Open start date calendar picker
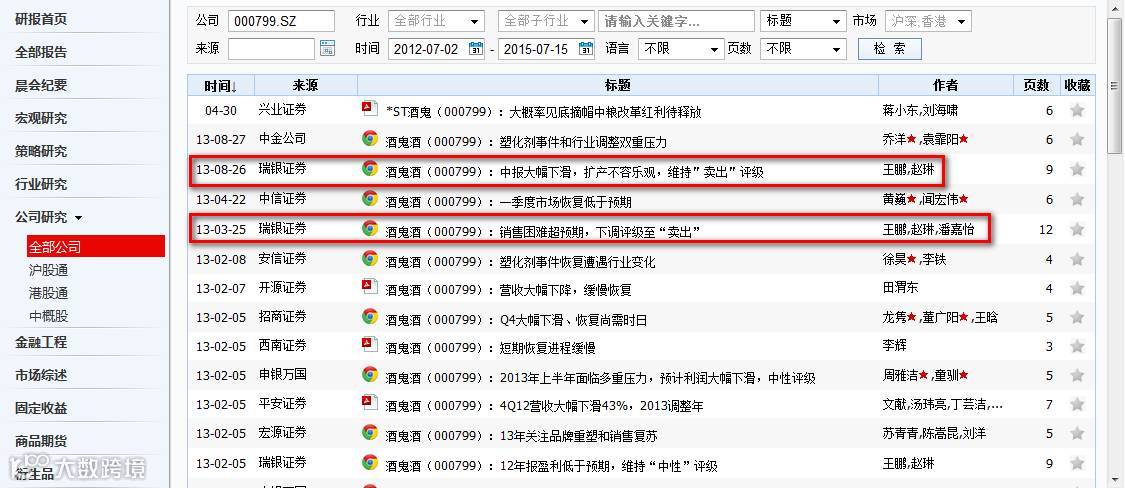This screenshot has width=1125, height=488. (476, 49)
